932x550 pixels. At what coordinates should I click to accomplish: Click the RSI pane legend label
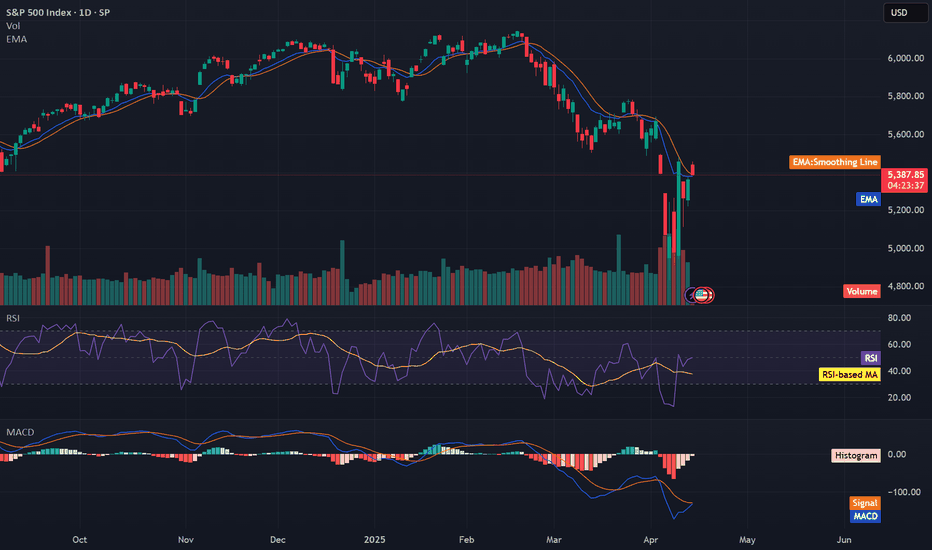13,318
